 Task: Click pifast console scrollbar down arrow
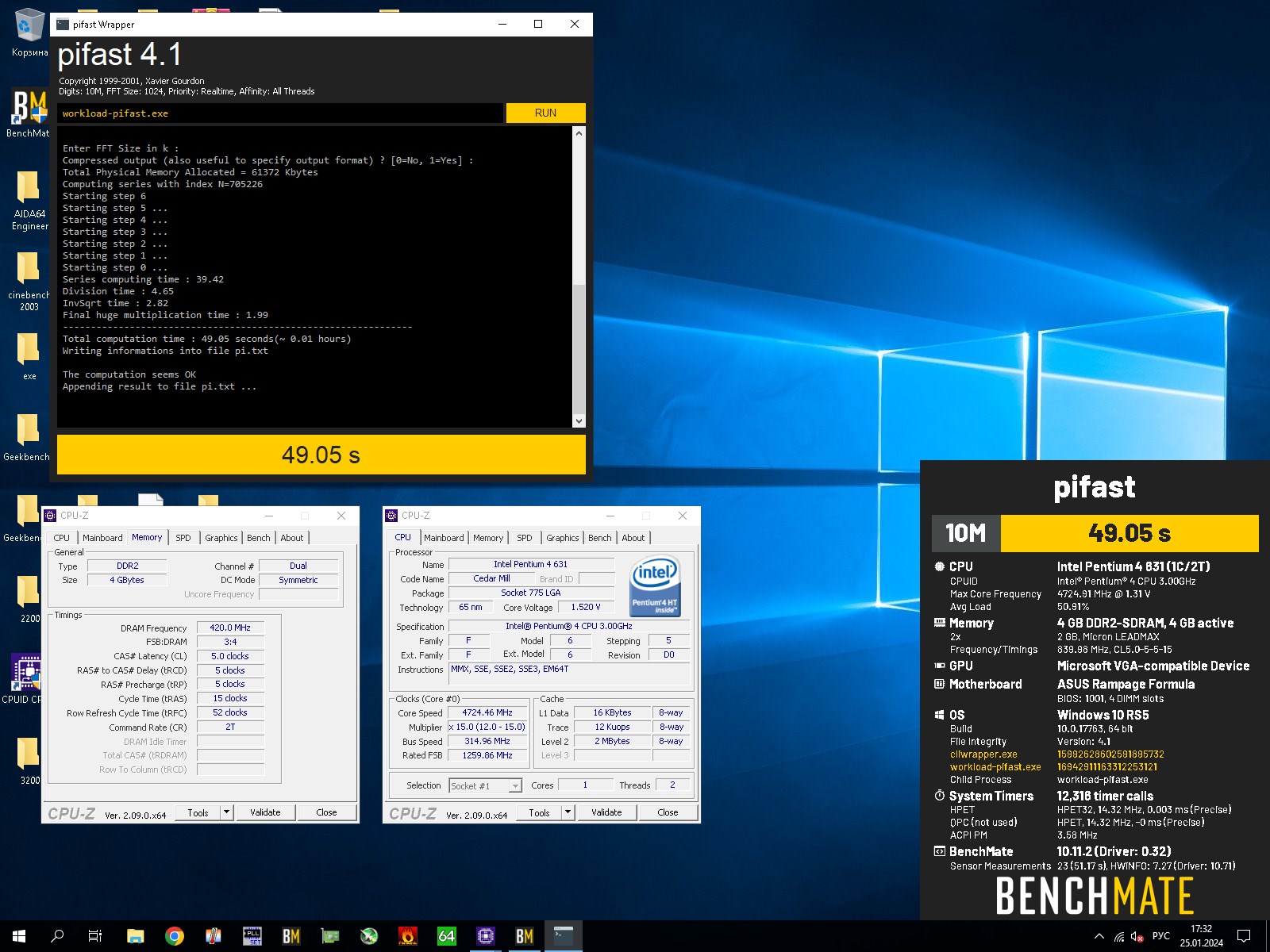[579, 421]
